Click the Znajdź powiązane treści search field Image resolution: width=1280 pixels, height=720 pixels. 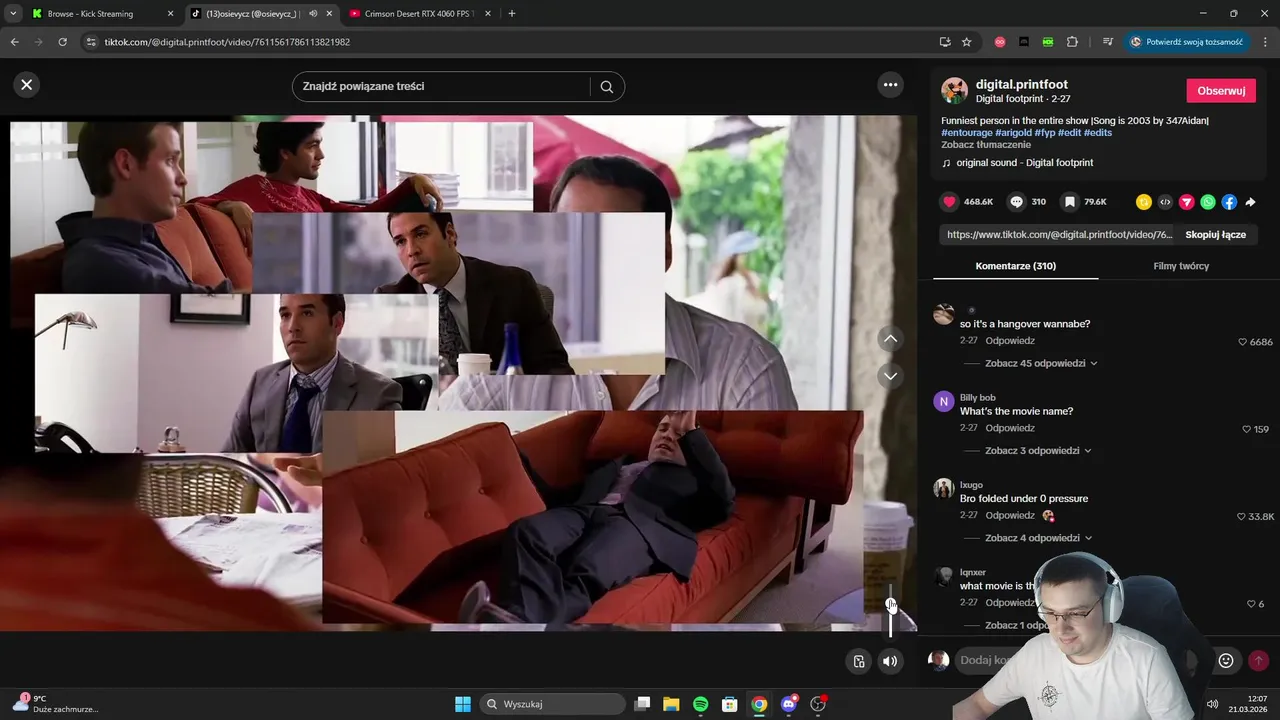click(x=445, y=86)
